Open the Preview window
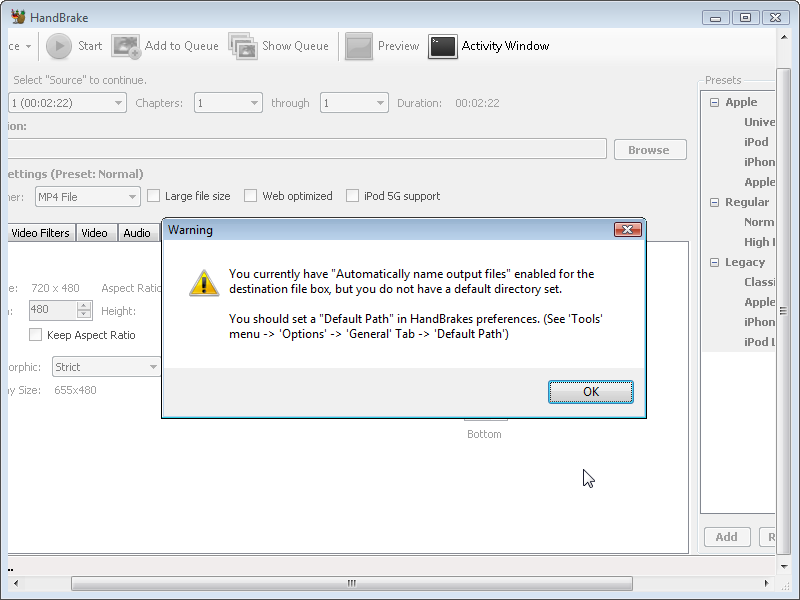800x600 pixels. click(x=358, y=46)
